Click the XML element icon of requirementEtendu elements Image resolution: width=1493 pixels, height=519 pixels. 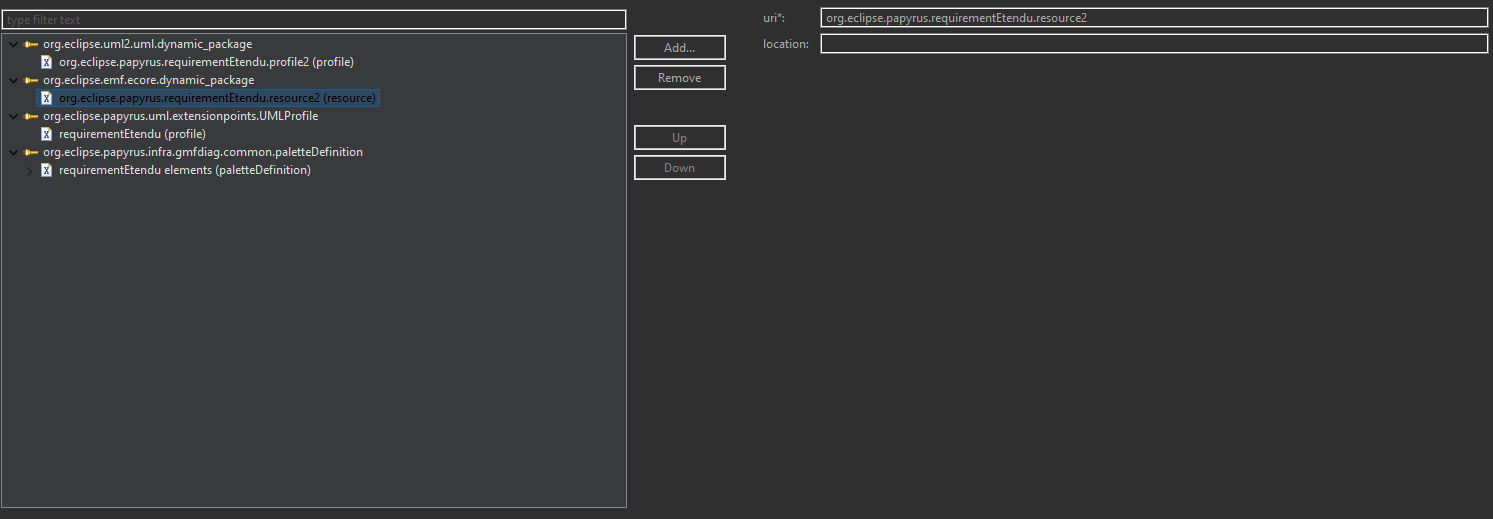pos(46,170)
